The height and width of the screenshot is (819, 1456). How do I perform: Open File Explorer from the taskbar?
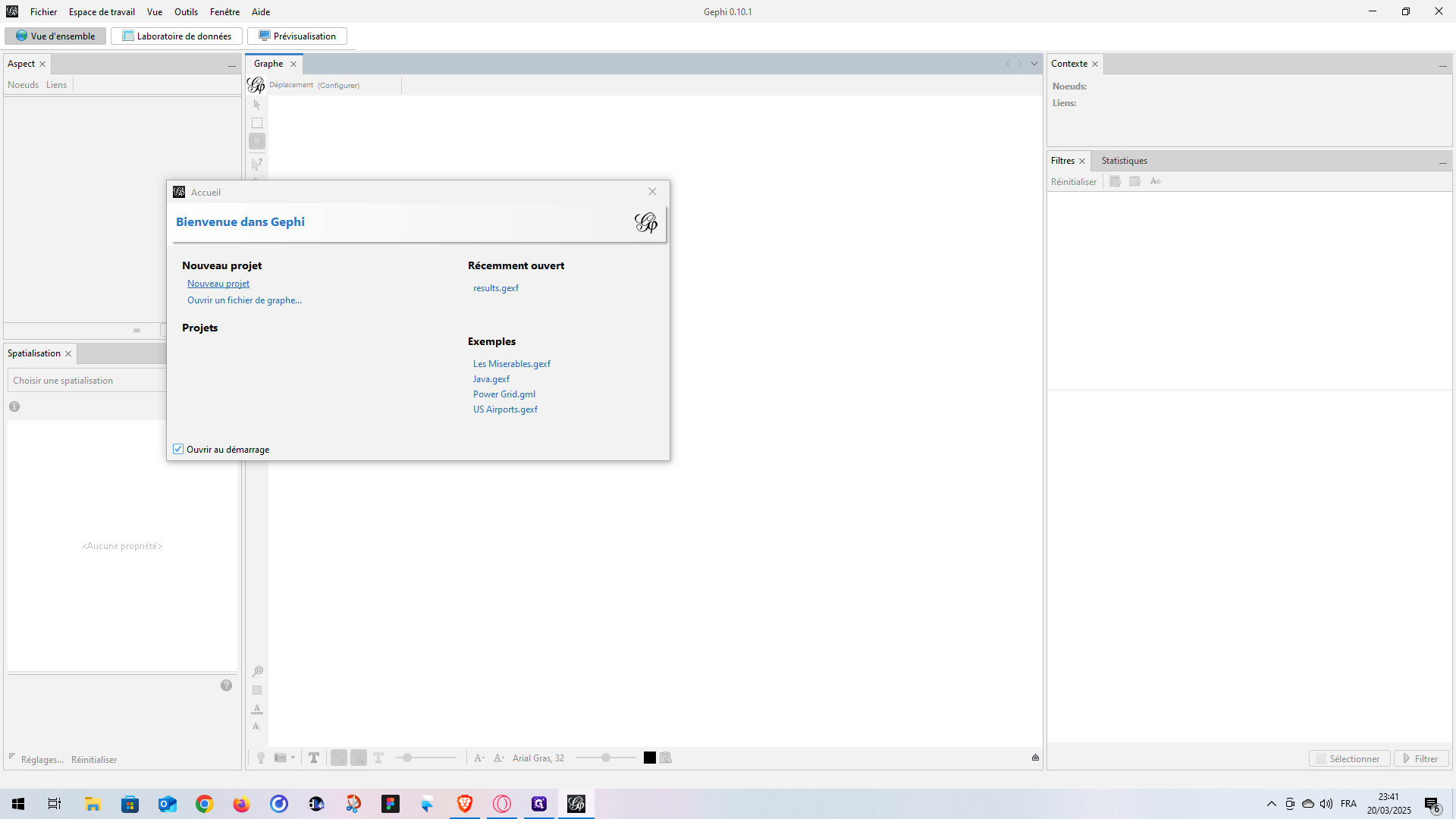93,804
